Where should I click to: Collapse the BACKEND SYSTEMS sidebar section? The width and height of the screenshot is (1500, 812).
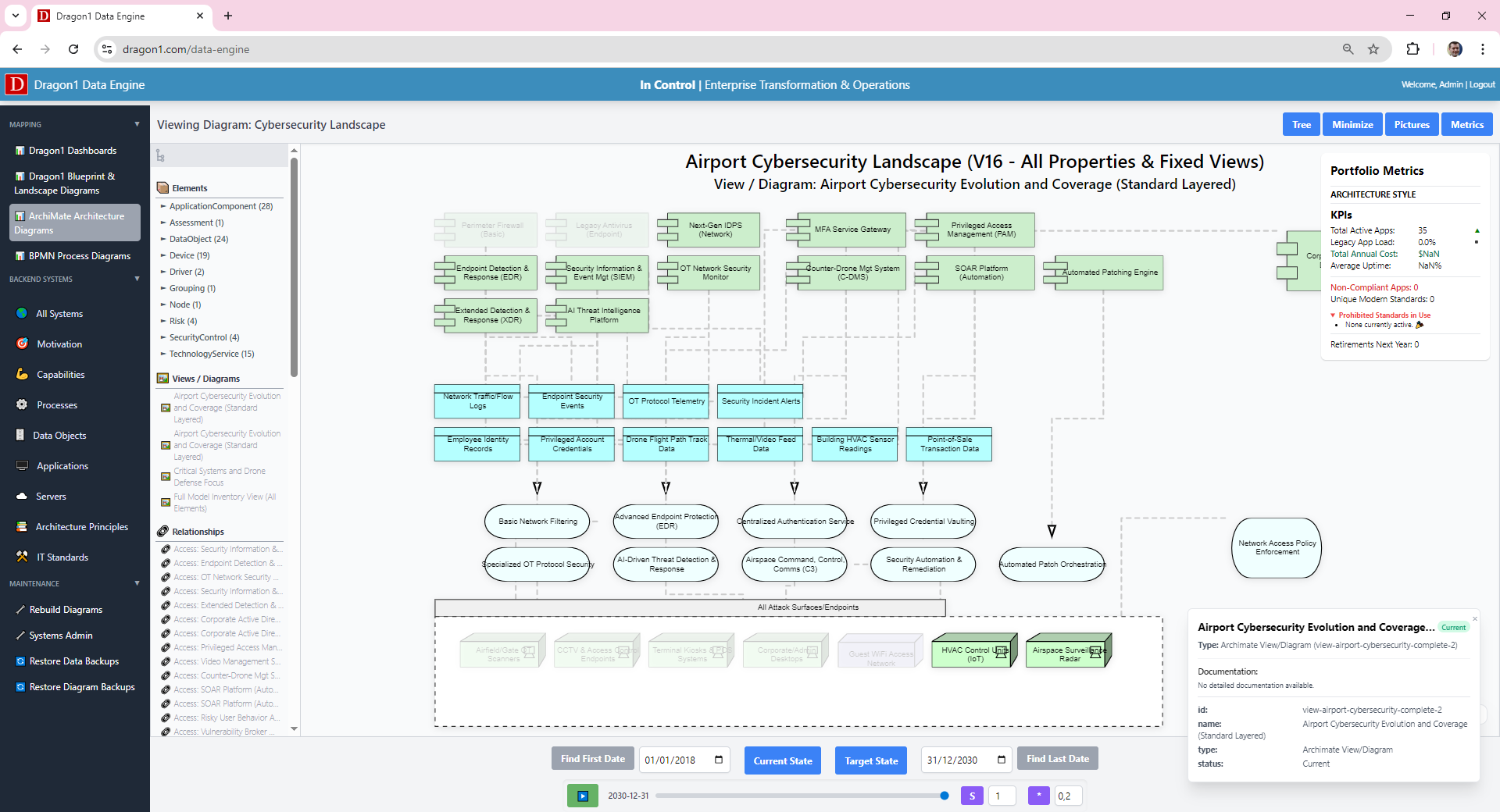point(137,279)
